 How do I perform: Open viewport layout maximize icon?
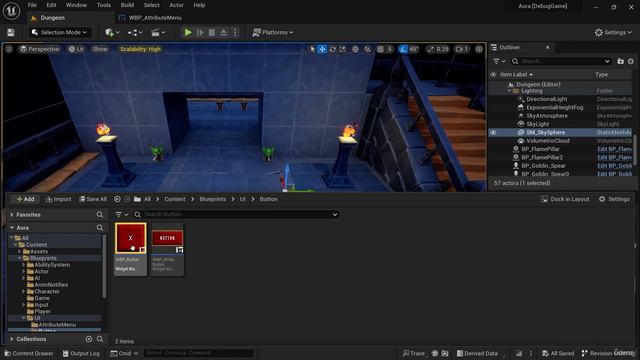tap(479, 49)
